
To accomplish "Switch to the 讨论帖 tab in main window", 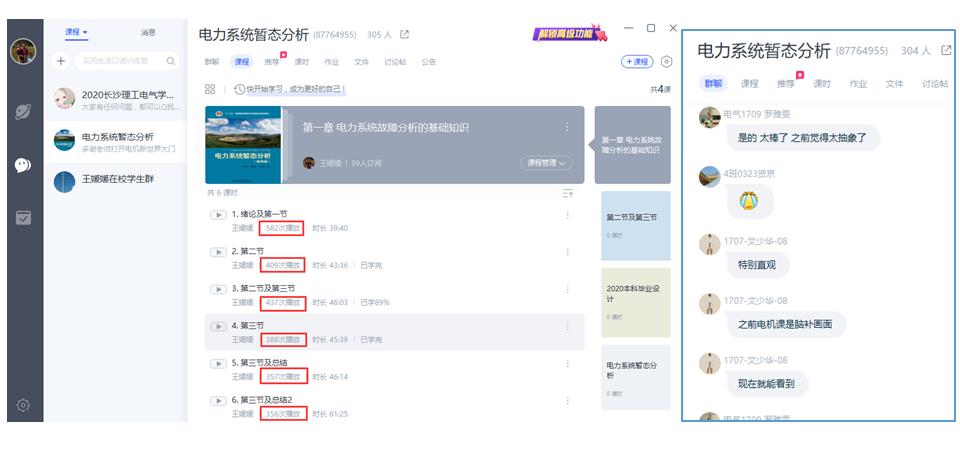I will [x=395, y=62].
